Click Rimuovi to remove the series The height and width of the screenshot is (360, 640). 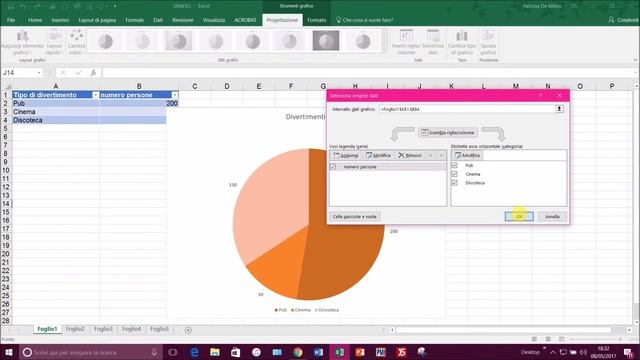point(410,156)
